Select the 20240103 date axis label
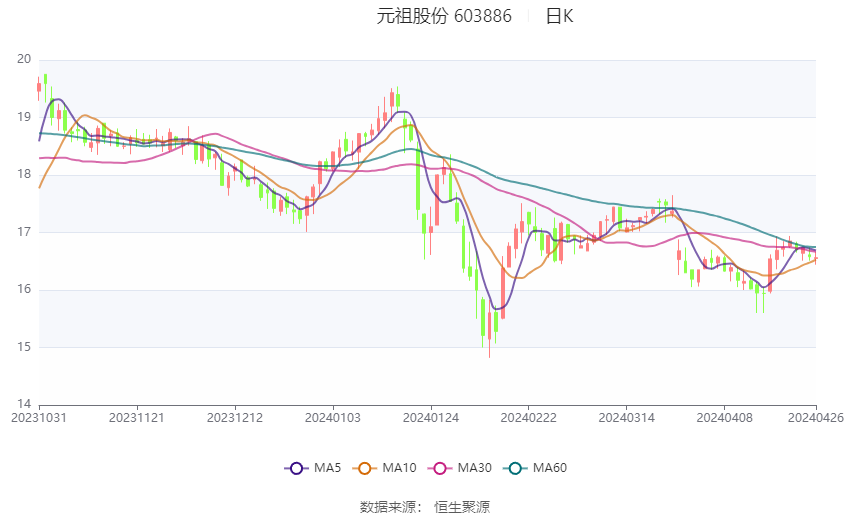Image resolution: width=850 pixels, height=517 pixels. point(333,418)
